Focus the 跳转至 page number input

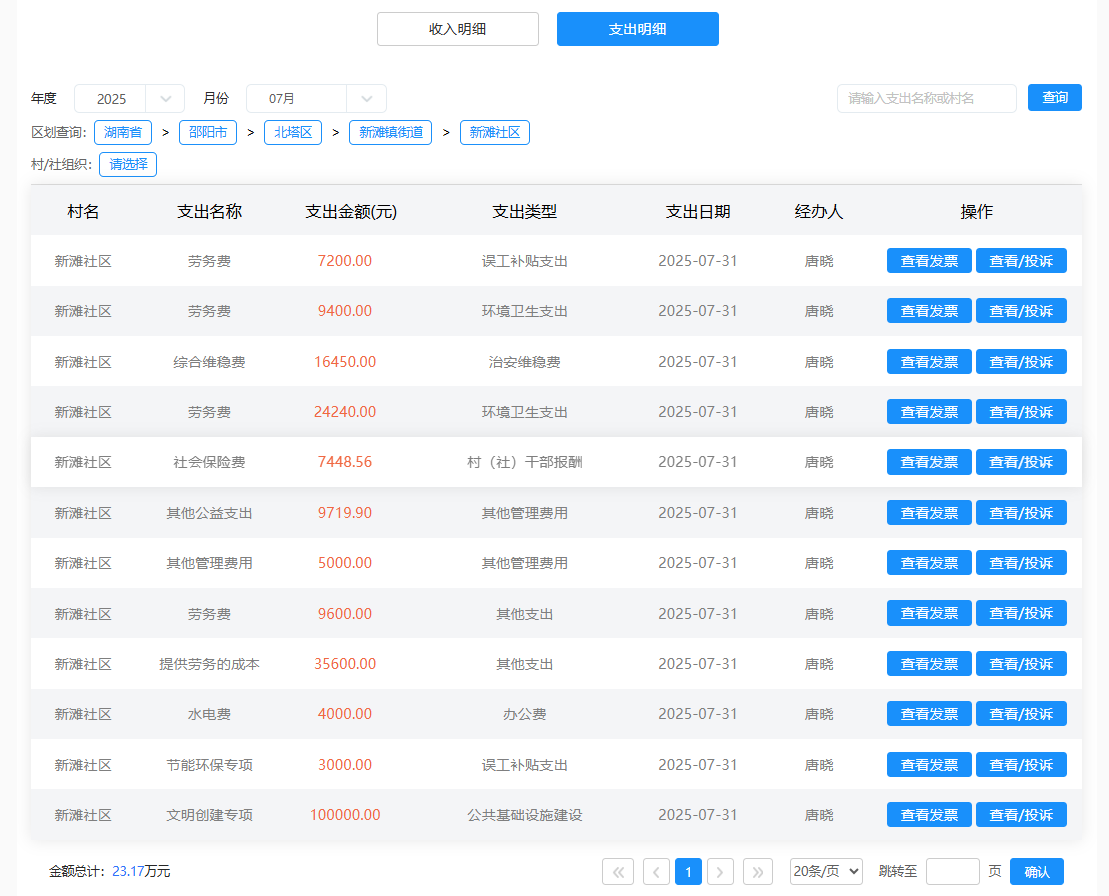pos(952,872)
